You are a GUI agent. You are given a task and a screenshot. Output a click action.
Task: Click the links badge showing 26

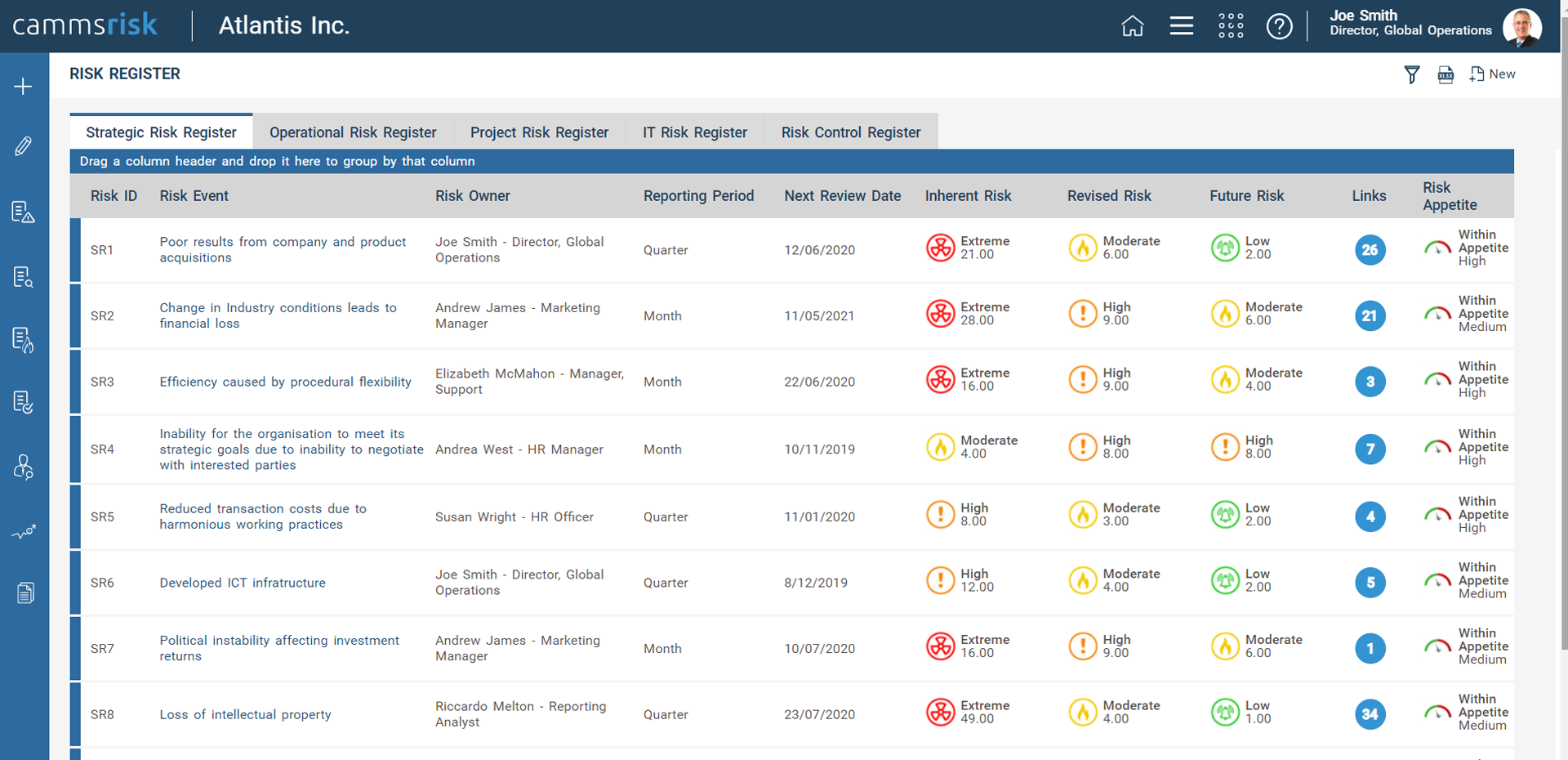[1370, 250]
